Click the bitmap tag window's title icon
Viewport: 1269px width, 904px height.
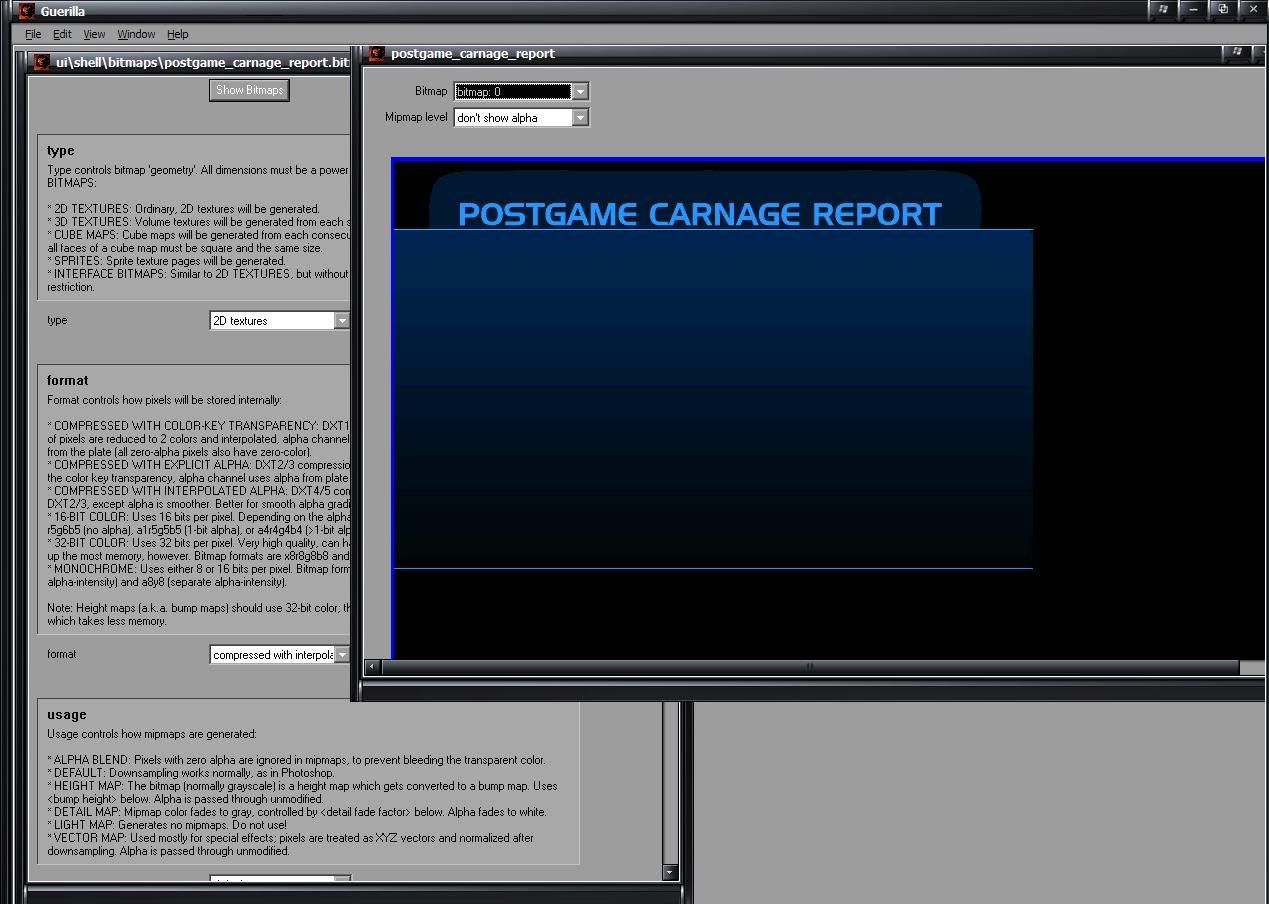tap(42, 62)
